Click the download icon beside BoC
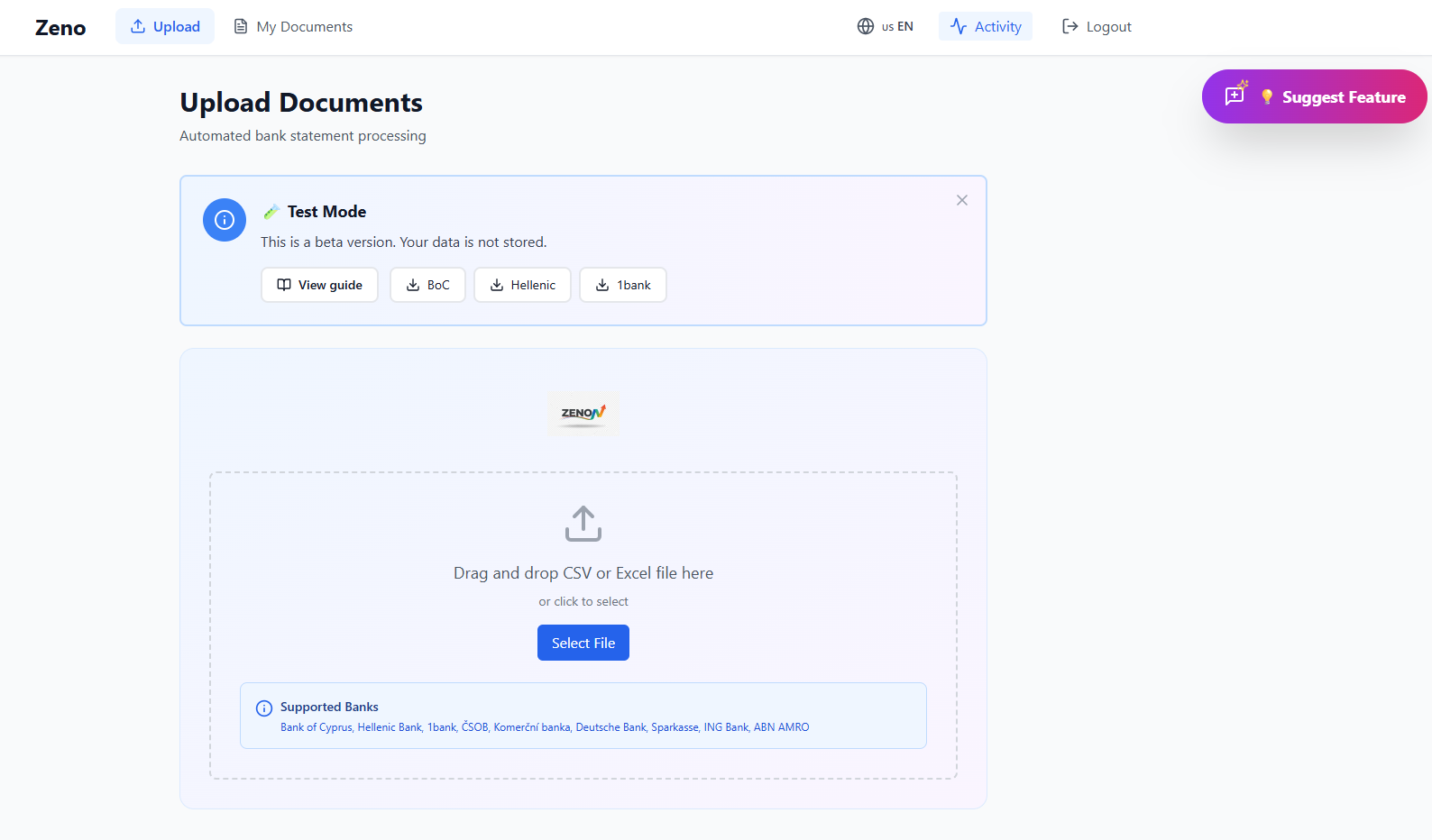Screen dimensions: 1432x840 click(x=413, y=285)
